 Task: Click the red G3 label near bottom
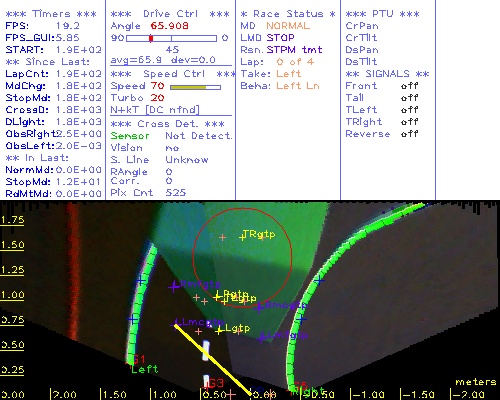coord(217,383)
